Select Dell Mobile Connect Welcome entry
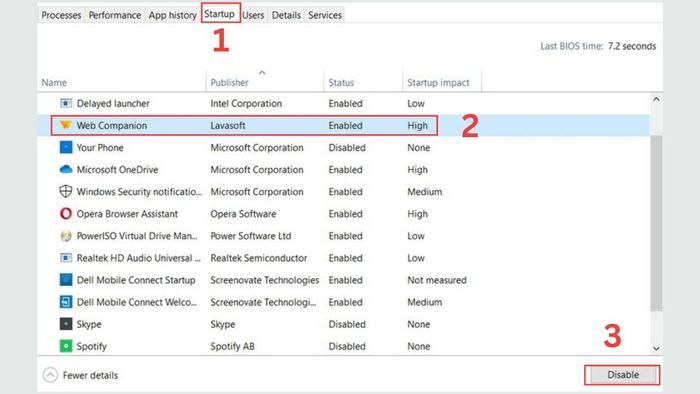Viewport: 700px width, 394px height. pos(137,302)
